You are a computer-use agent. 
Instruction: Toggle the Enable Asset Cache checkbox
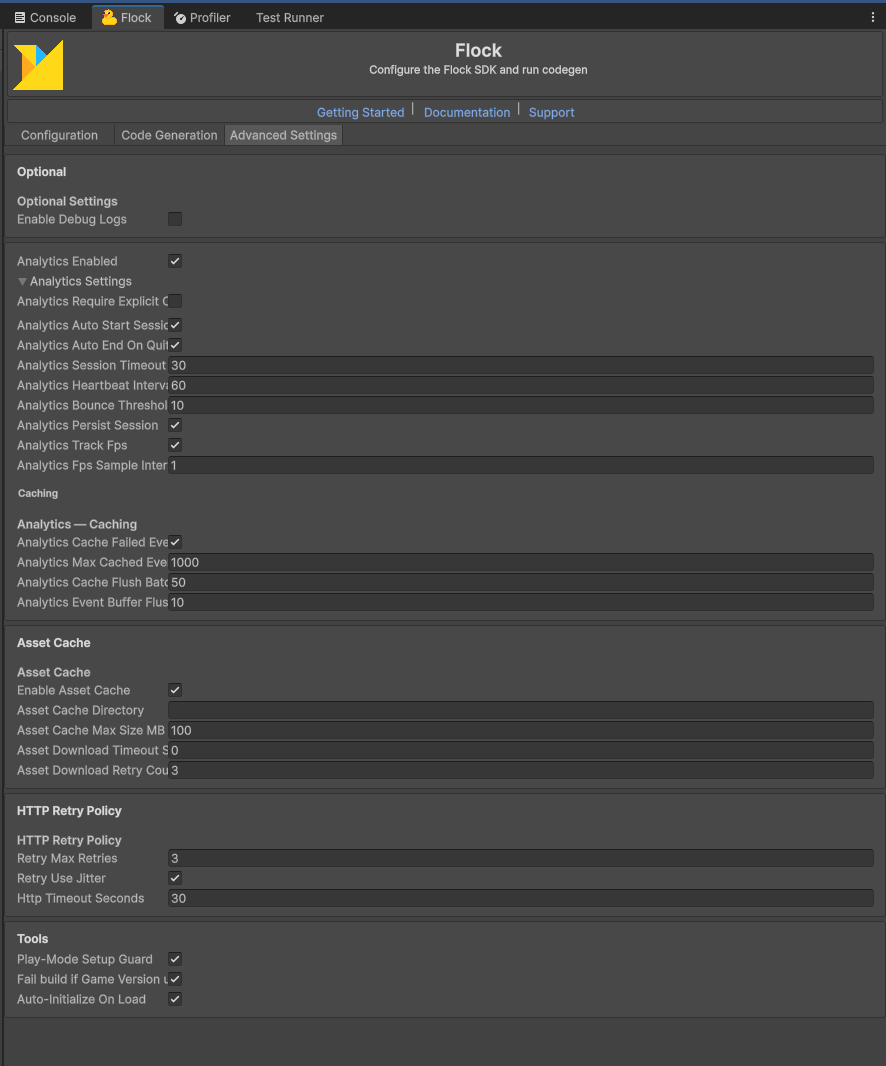point(175,690)
